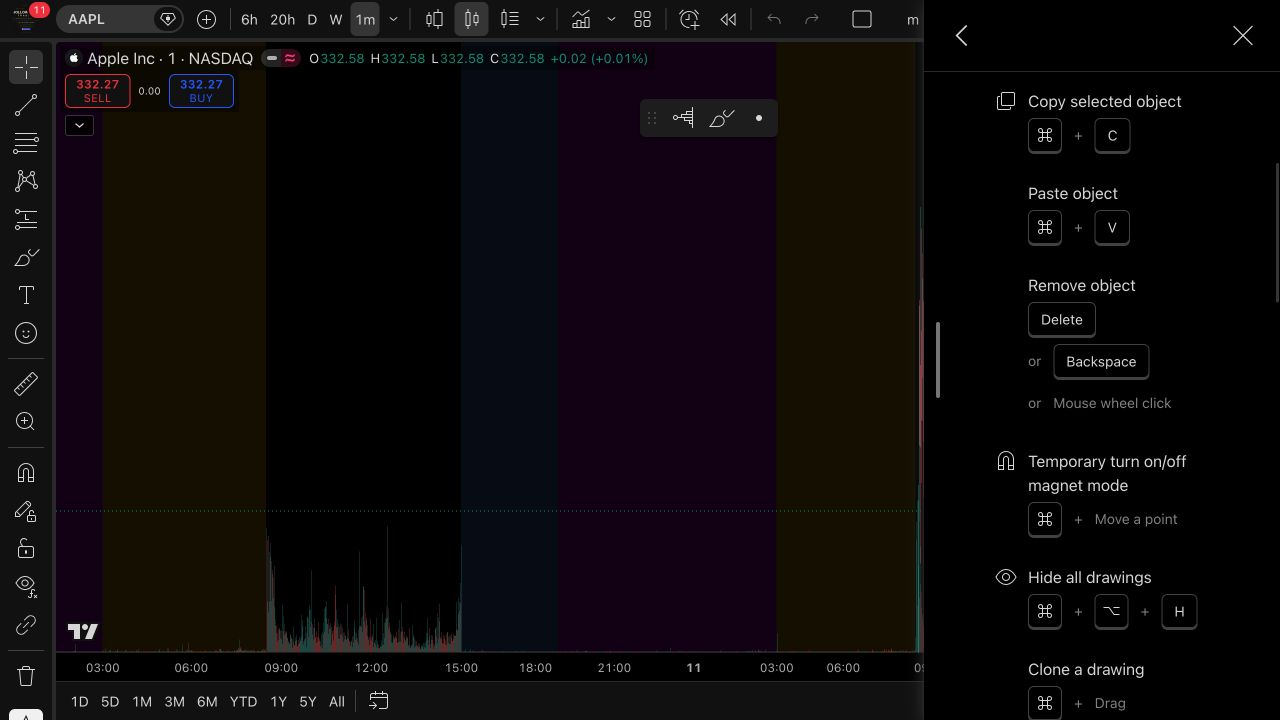Select the text annotation tool
This screenshot has height=720, width=1280.
pyautogui.click(x=26, y=295)
